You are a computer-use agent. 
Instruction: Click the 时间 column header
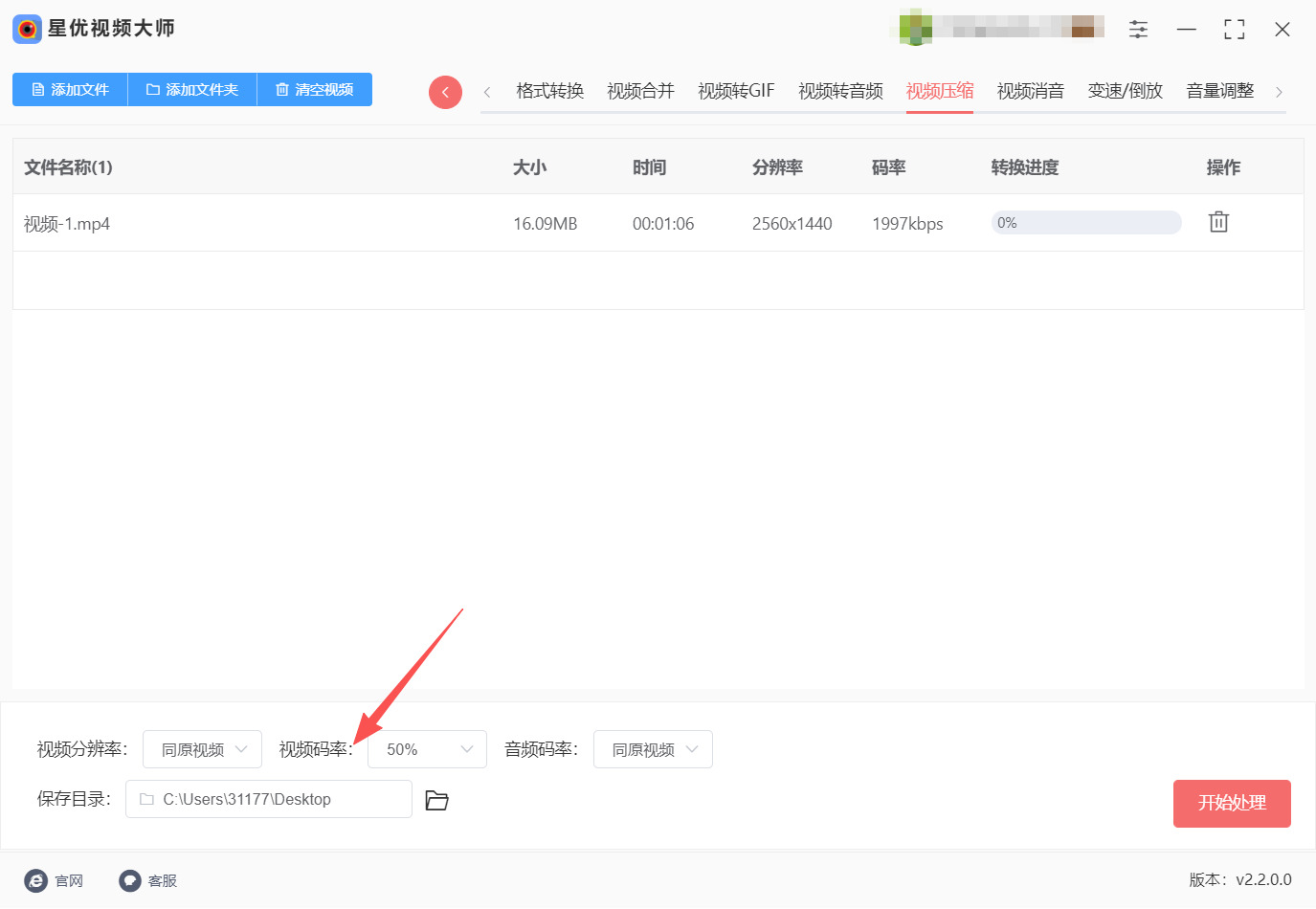coord(649,167)
